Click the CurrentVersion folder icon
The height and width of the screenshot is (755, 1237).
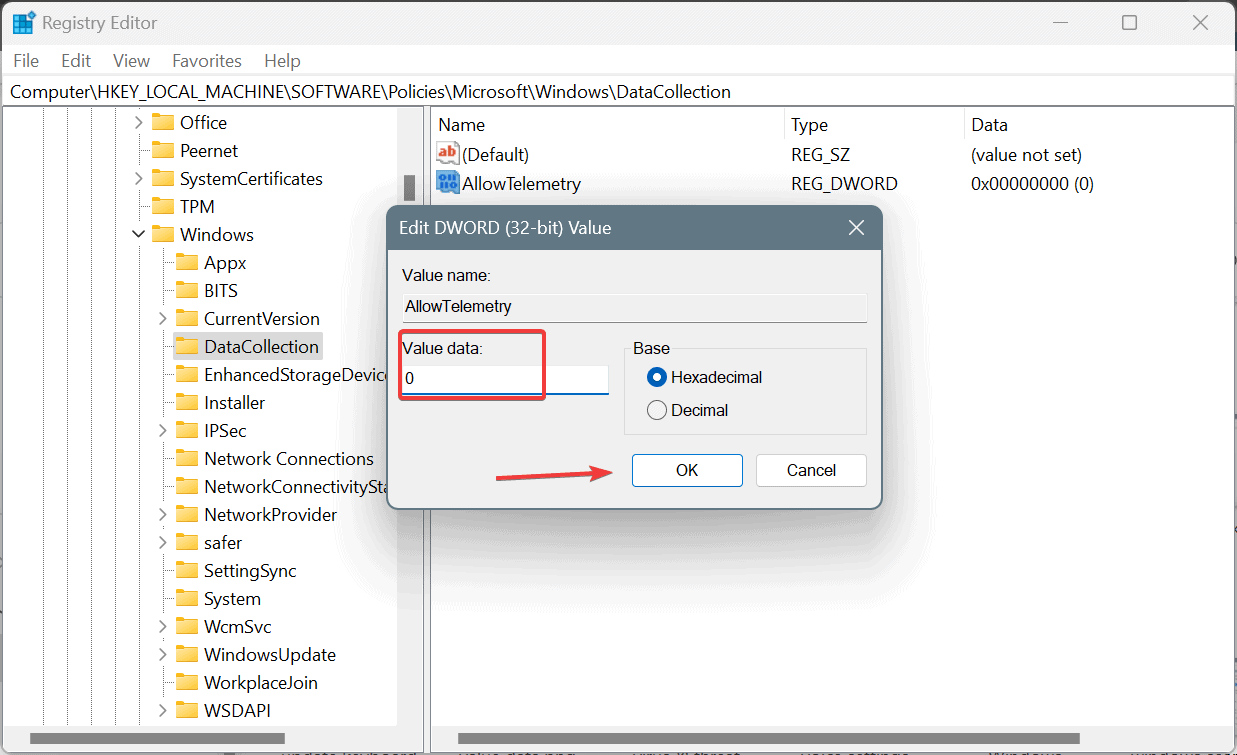[x=187, y=318]
